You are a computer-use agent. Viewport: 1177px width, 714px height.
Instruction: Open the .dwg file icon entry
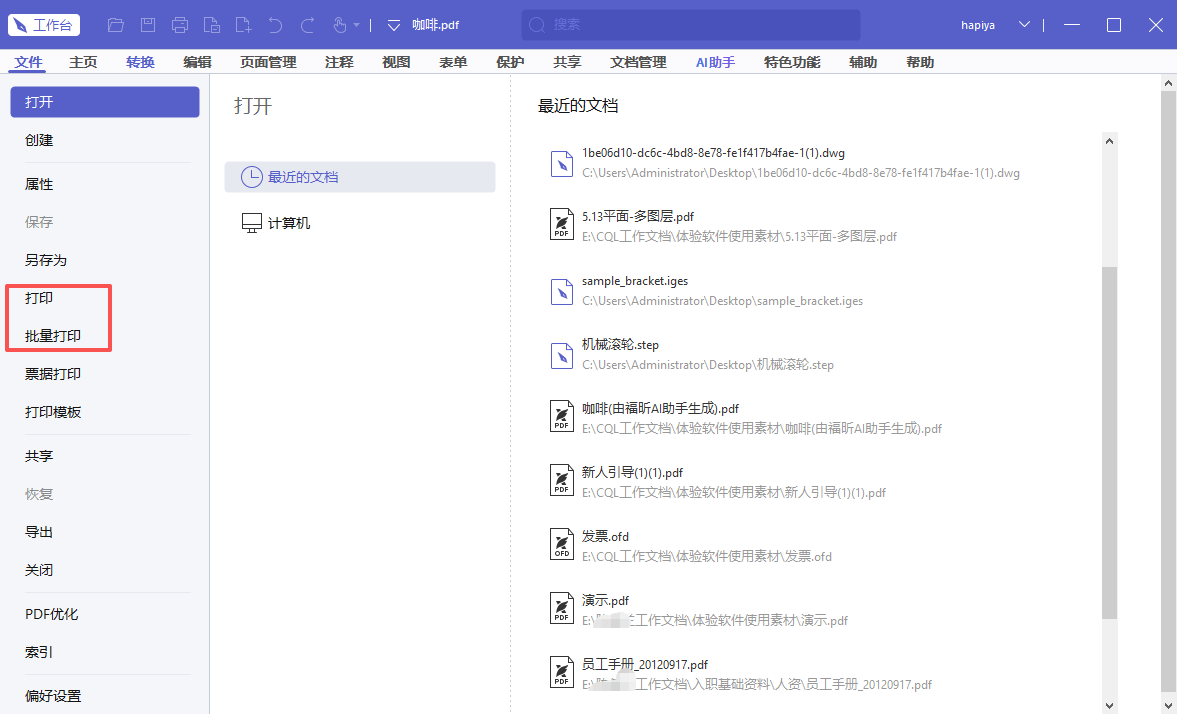[561, 163]
